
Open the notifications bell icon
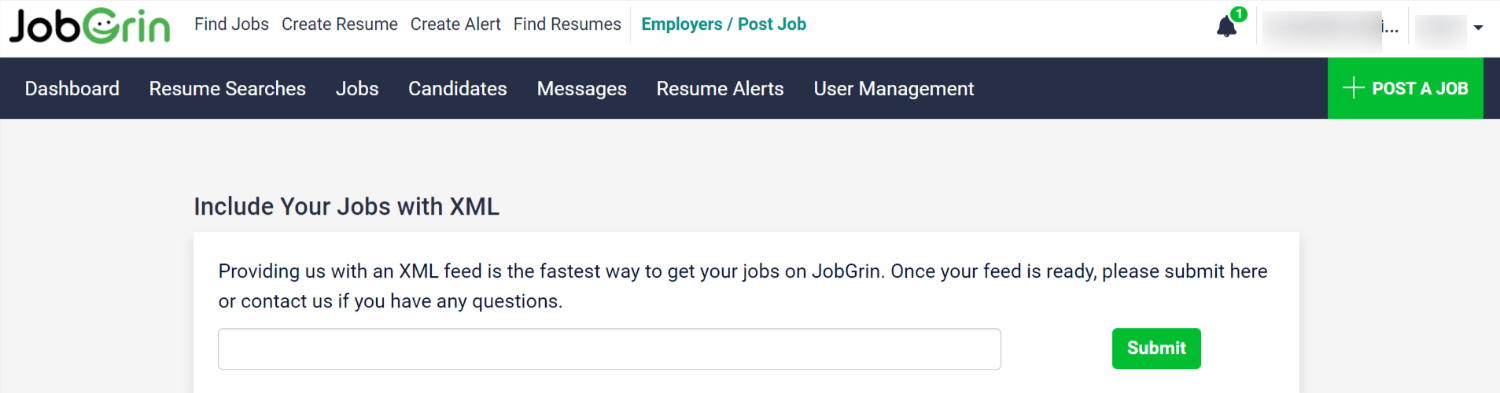coord(1227,27)
